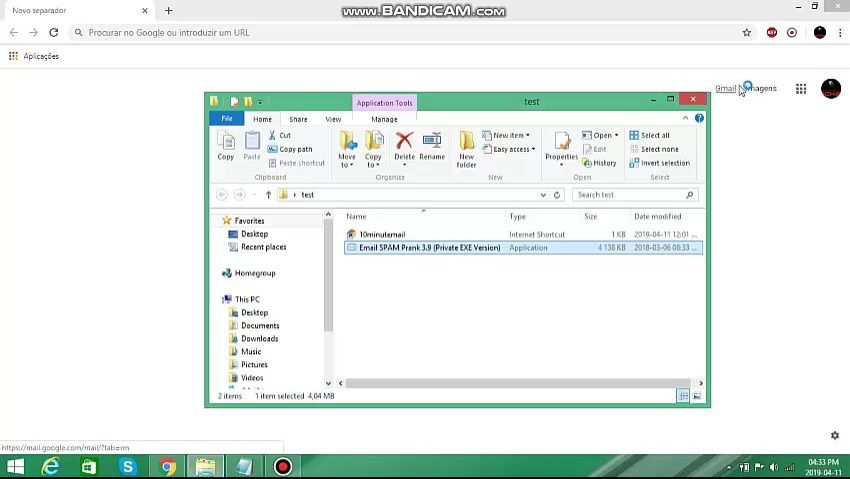Click Paste shortcut in the ribbon
The height and width of the screenshot is (479, 850).
point(297,163)
